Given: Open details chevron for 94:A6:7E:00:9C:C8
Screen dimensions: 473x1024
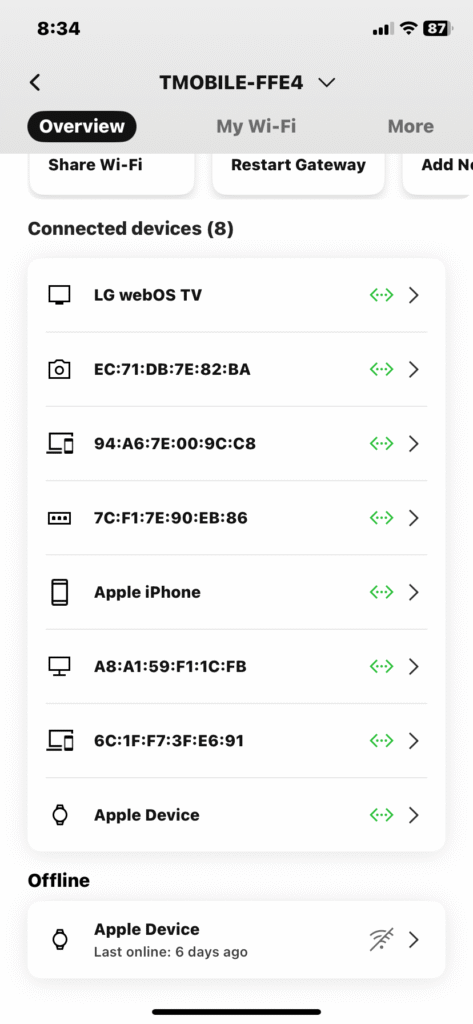Looking at the screenshot, I should coord(414,444).
